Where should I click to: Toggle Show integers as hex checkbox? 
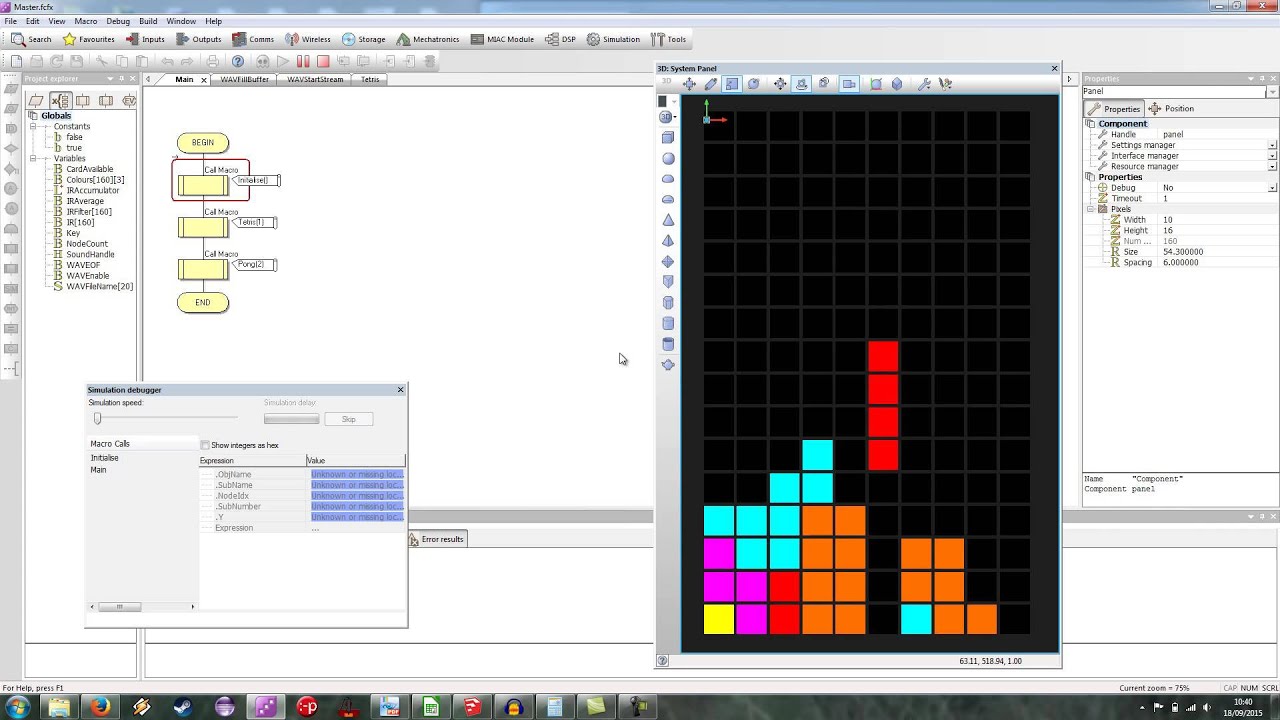point(205,445)
